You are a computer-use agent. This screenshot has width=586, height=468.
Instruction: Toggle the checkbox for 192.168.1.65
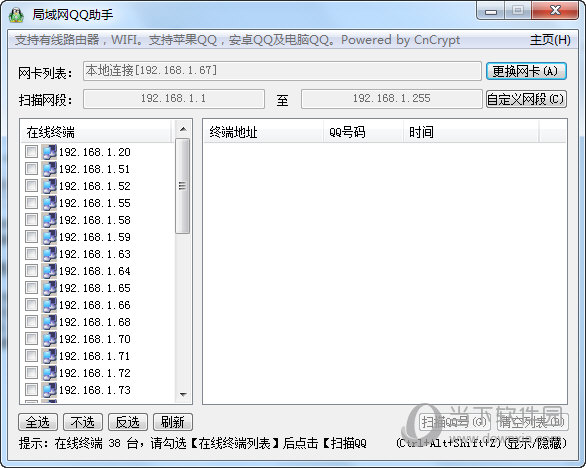[31, 288]
